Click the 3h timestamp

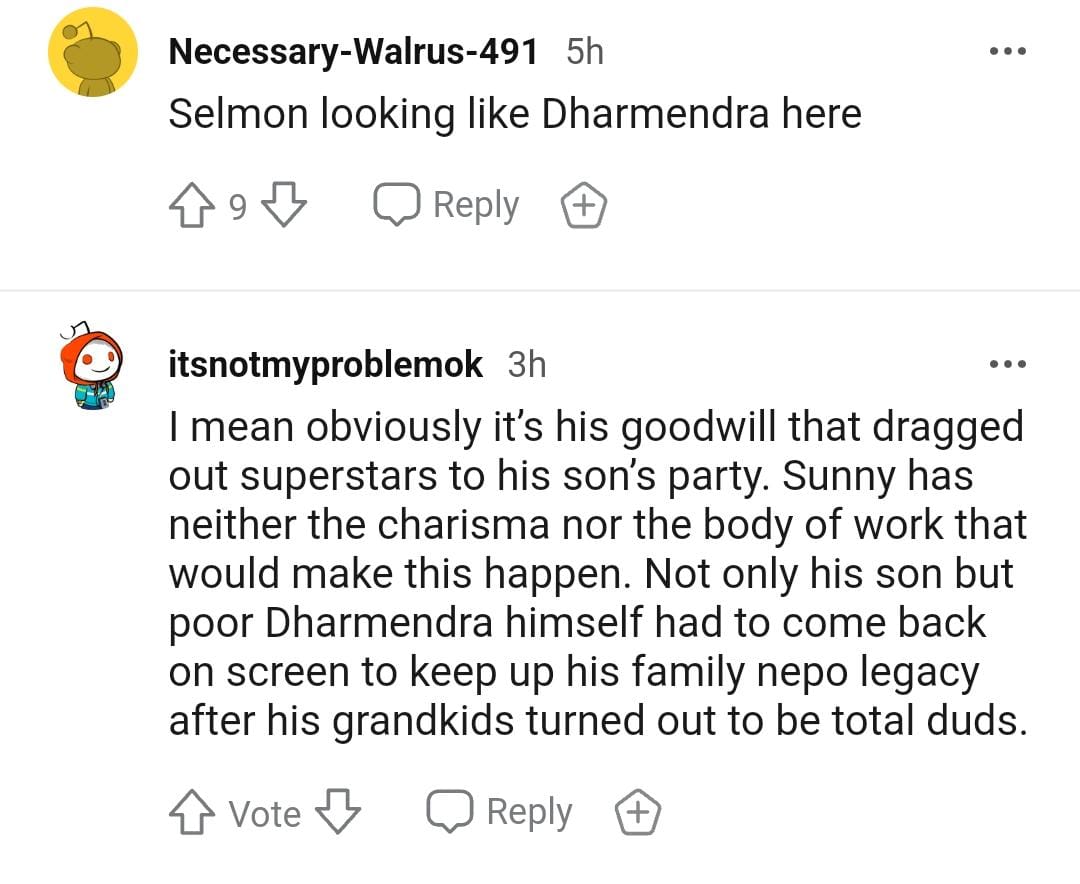pyautogui.click(x=527, y=365)
